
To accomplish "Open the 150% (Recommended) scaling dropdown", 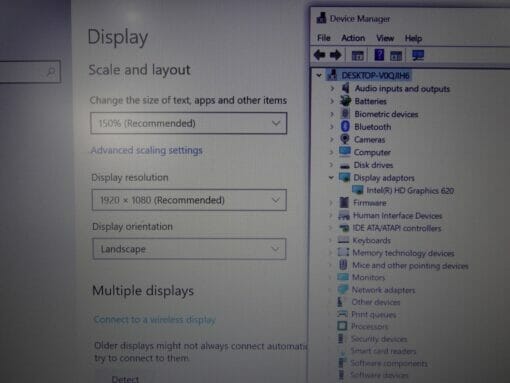I will point(189,123).
